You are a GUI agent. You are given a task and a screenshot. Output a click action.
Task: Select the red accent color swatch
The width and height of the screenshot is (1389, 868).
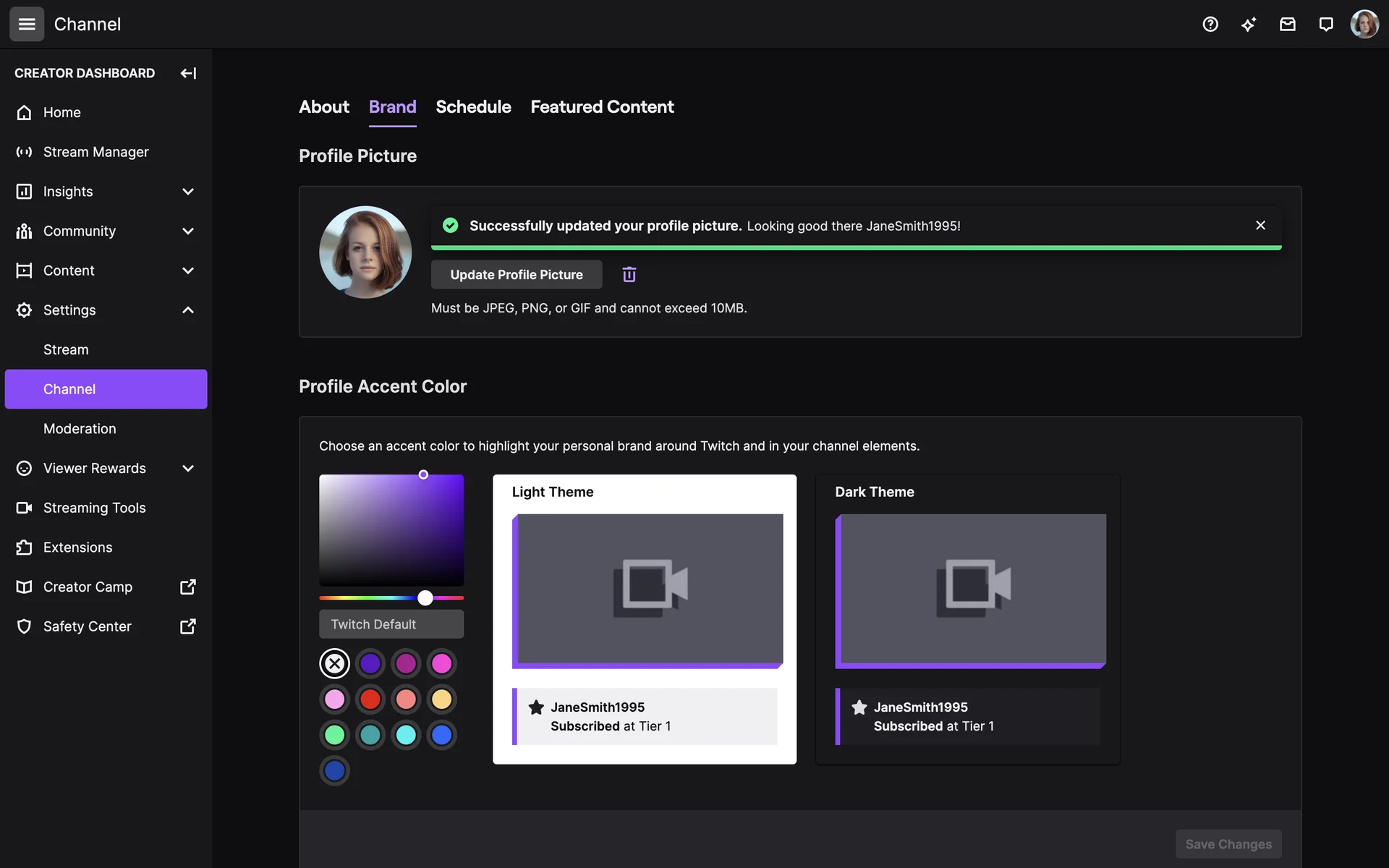tap(370, 699)
